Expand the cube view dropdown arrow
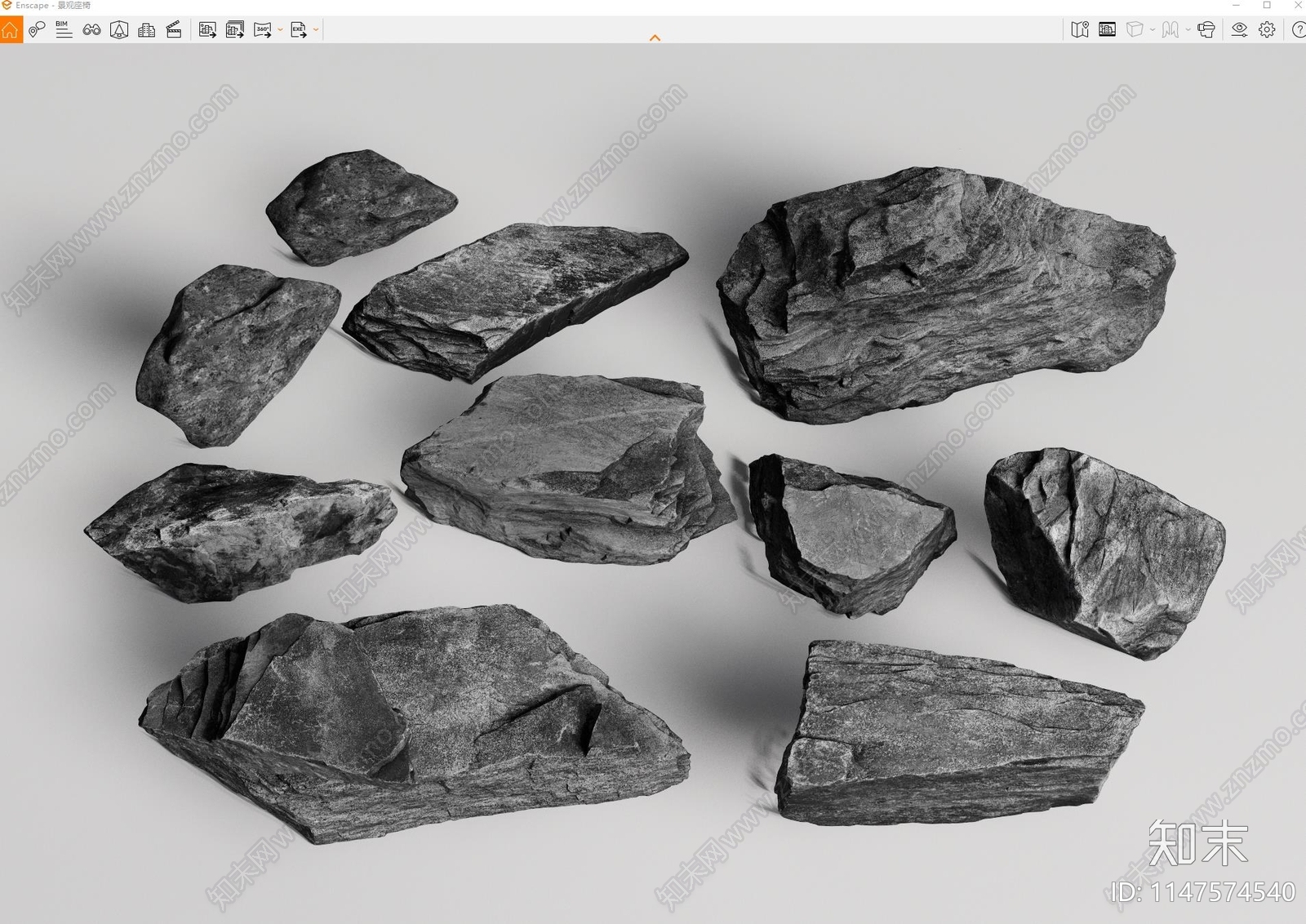1306x924 pixels. point(1153,30)
